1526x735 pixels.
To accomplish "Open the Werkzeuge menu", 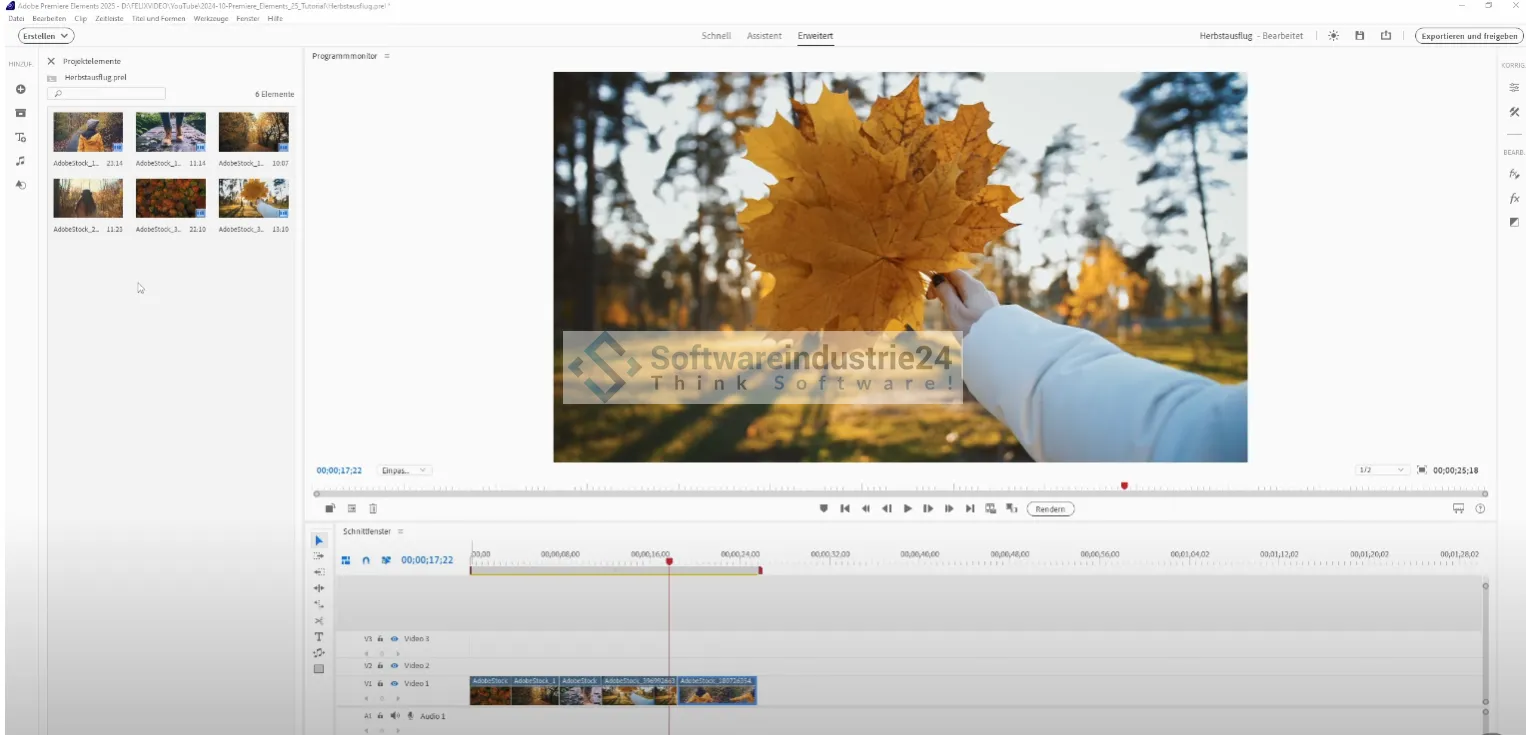I will [210, 18].
